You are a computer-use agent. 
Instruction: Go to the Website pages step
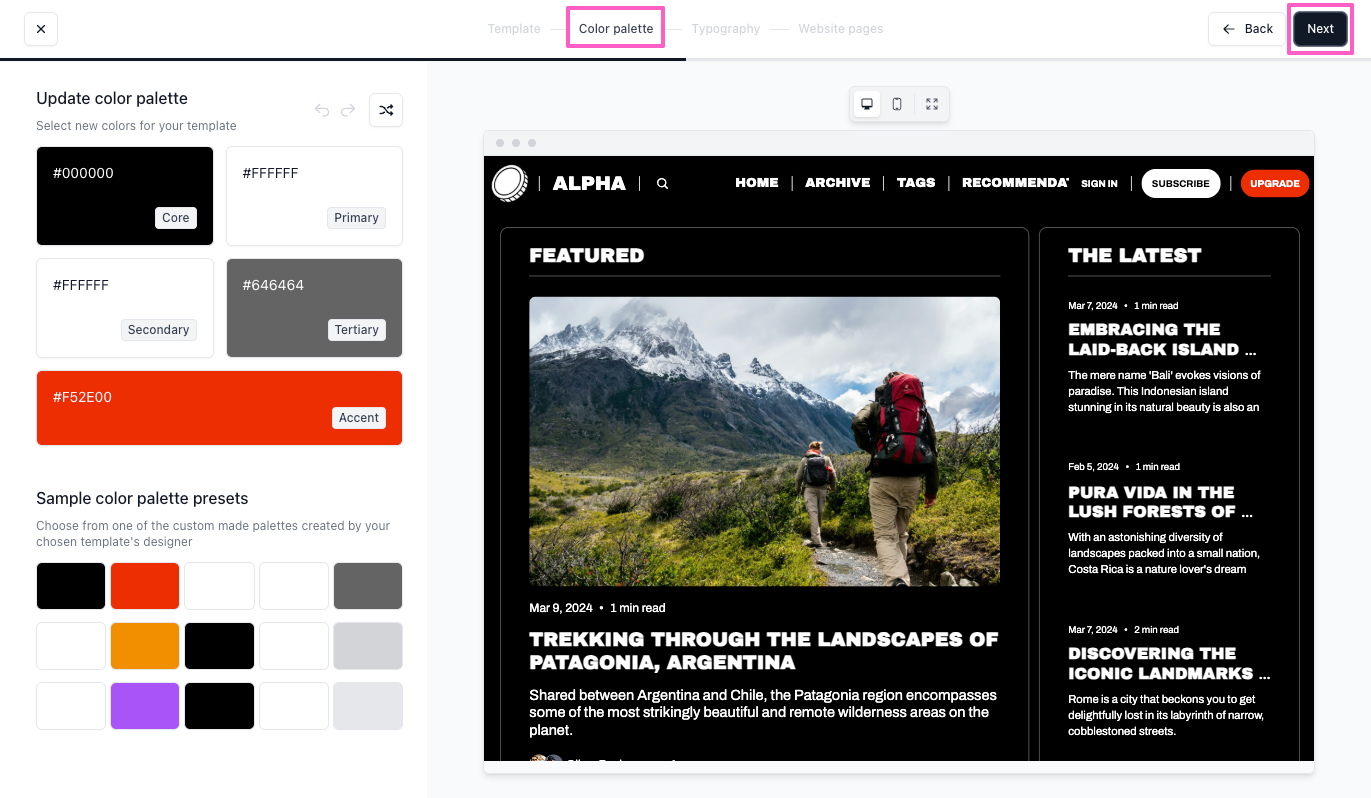tap(840, 29)
